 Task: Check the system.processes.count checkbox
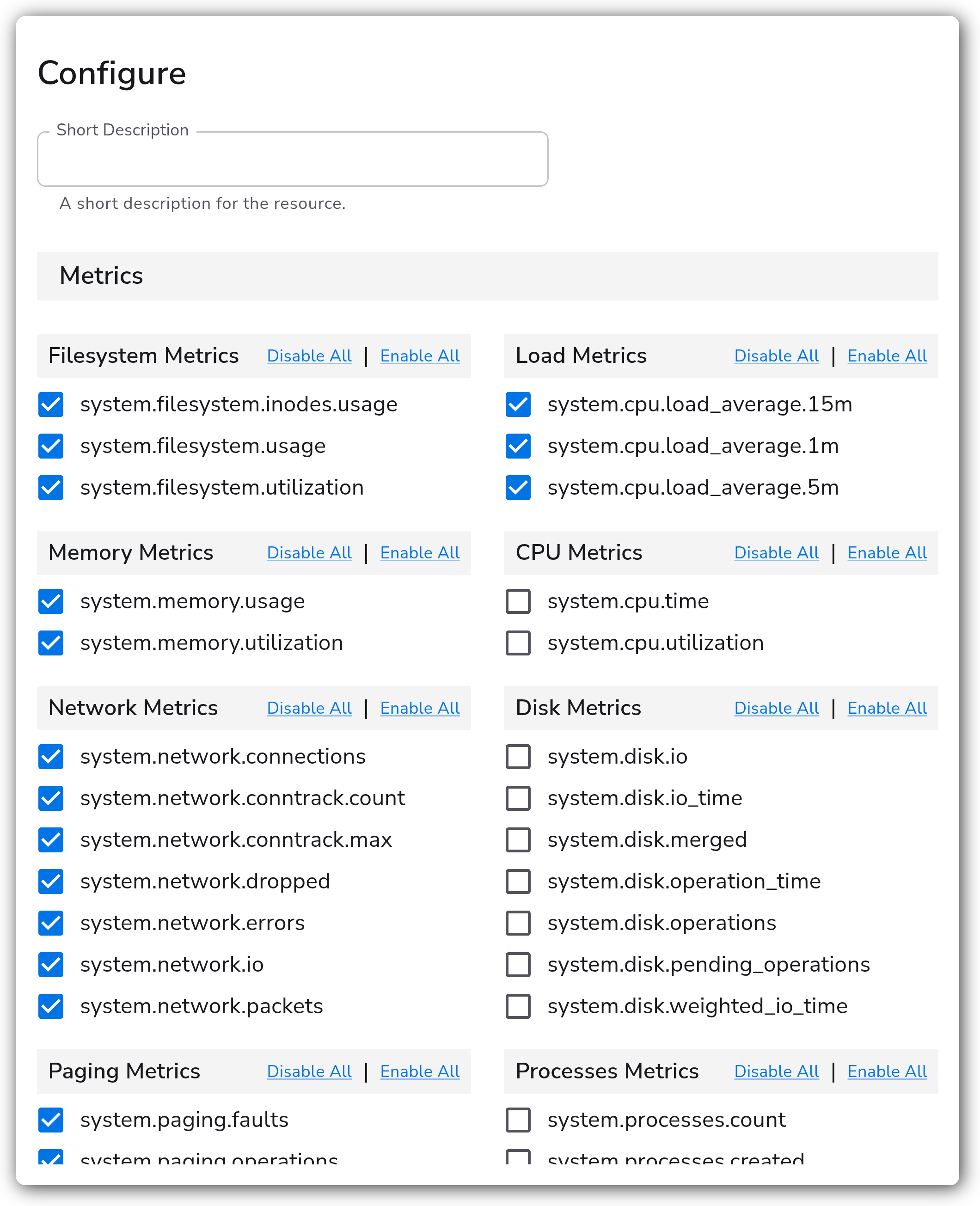[x=518, y=1120]
